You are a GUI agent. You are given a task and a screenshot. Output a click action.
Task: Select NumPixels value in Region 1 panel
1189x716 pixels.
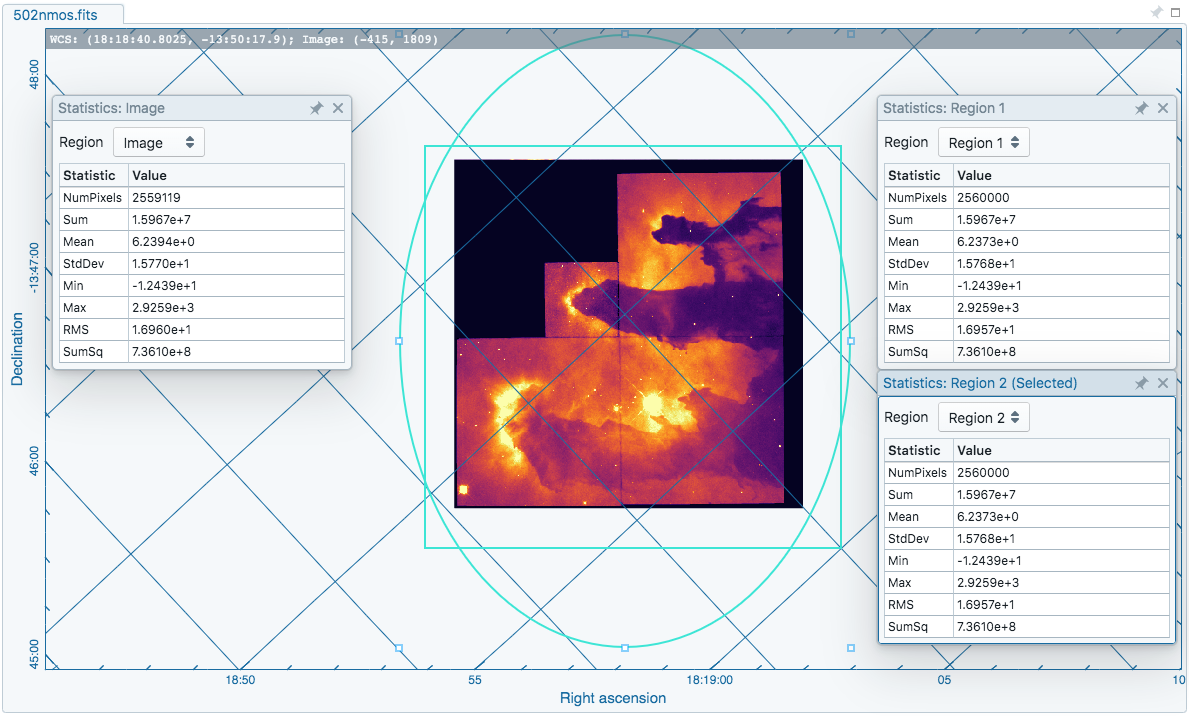tap(983, 197)
